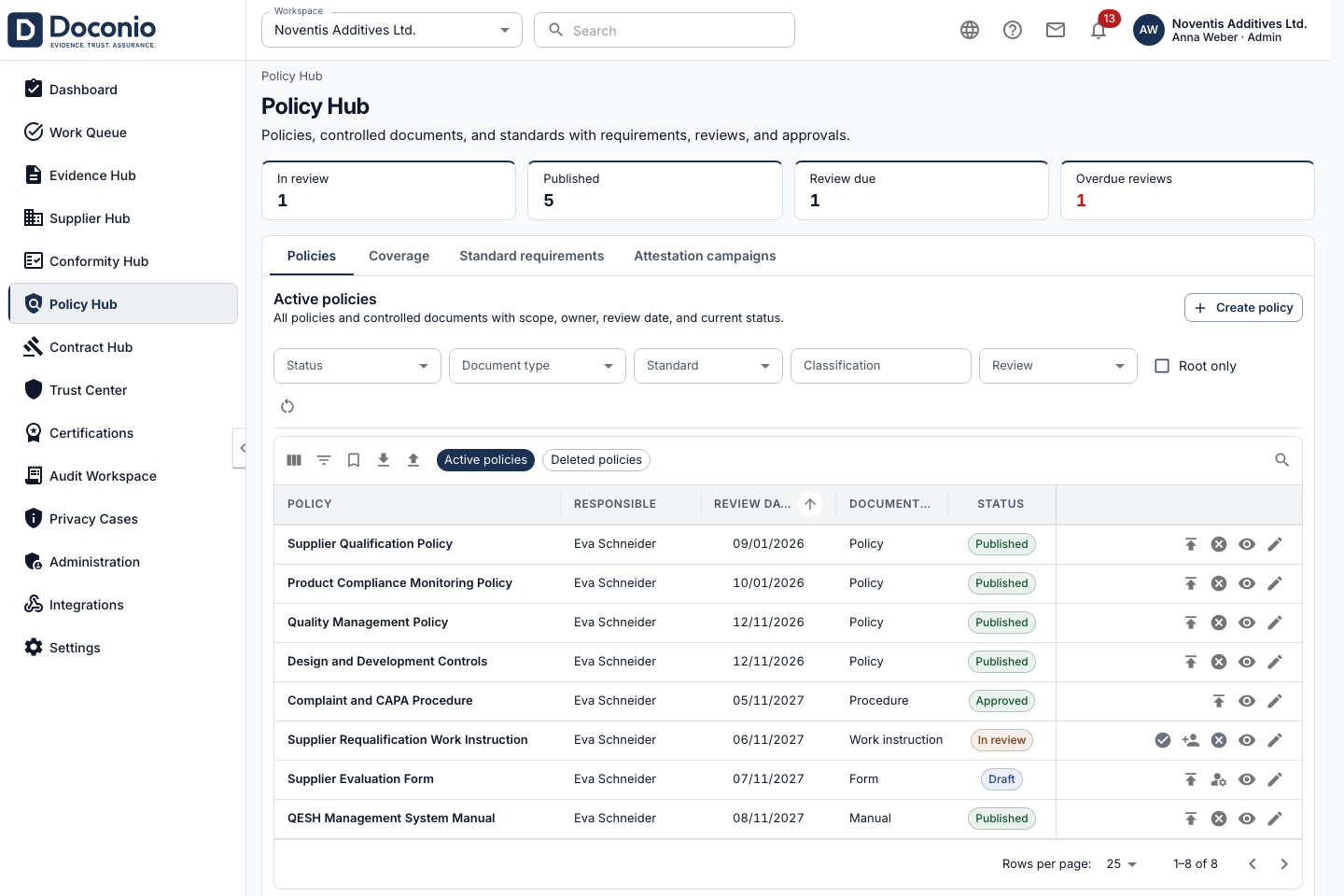Click person settings icon for Supplier Evaluation Form
1344x896 pixels.
[x=1219, y=779]
